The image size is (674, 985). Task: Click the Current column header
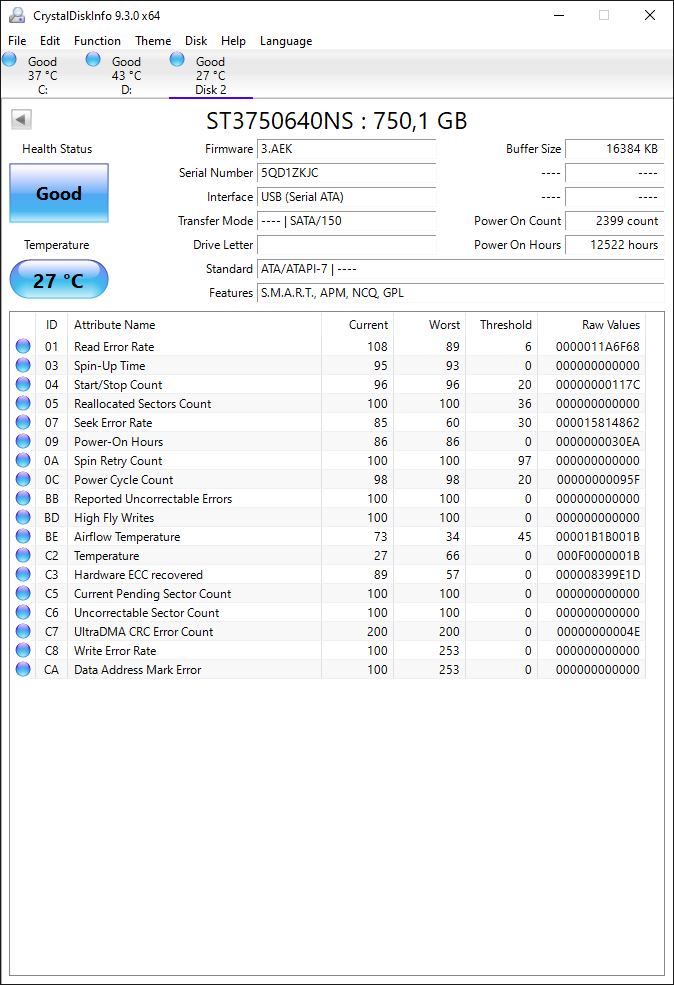tap(357, 325)
